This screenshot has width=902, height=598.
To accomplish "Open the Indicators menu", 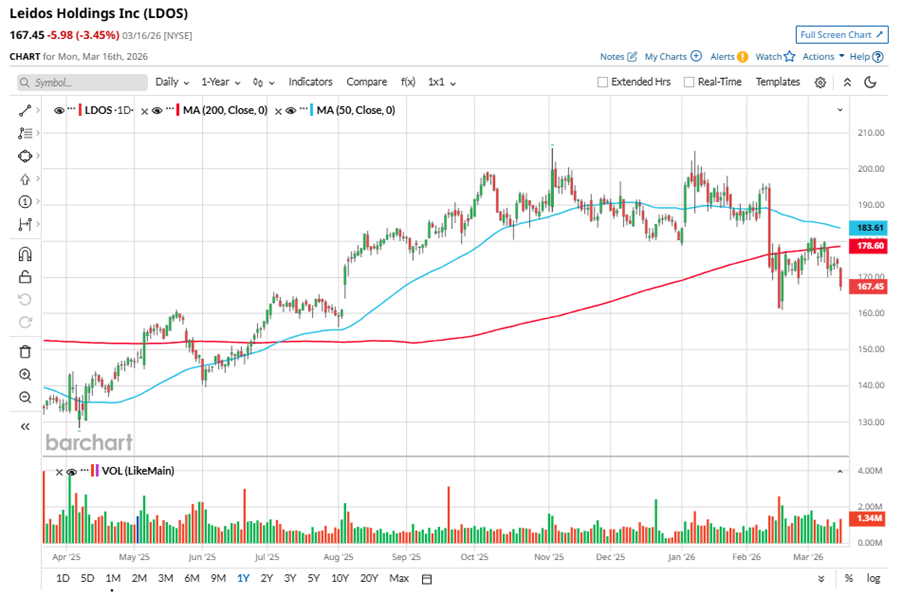I will coord(310,82).
